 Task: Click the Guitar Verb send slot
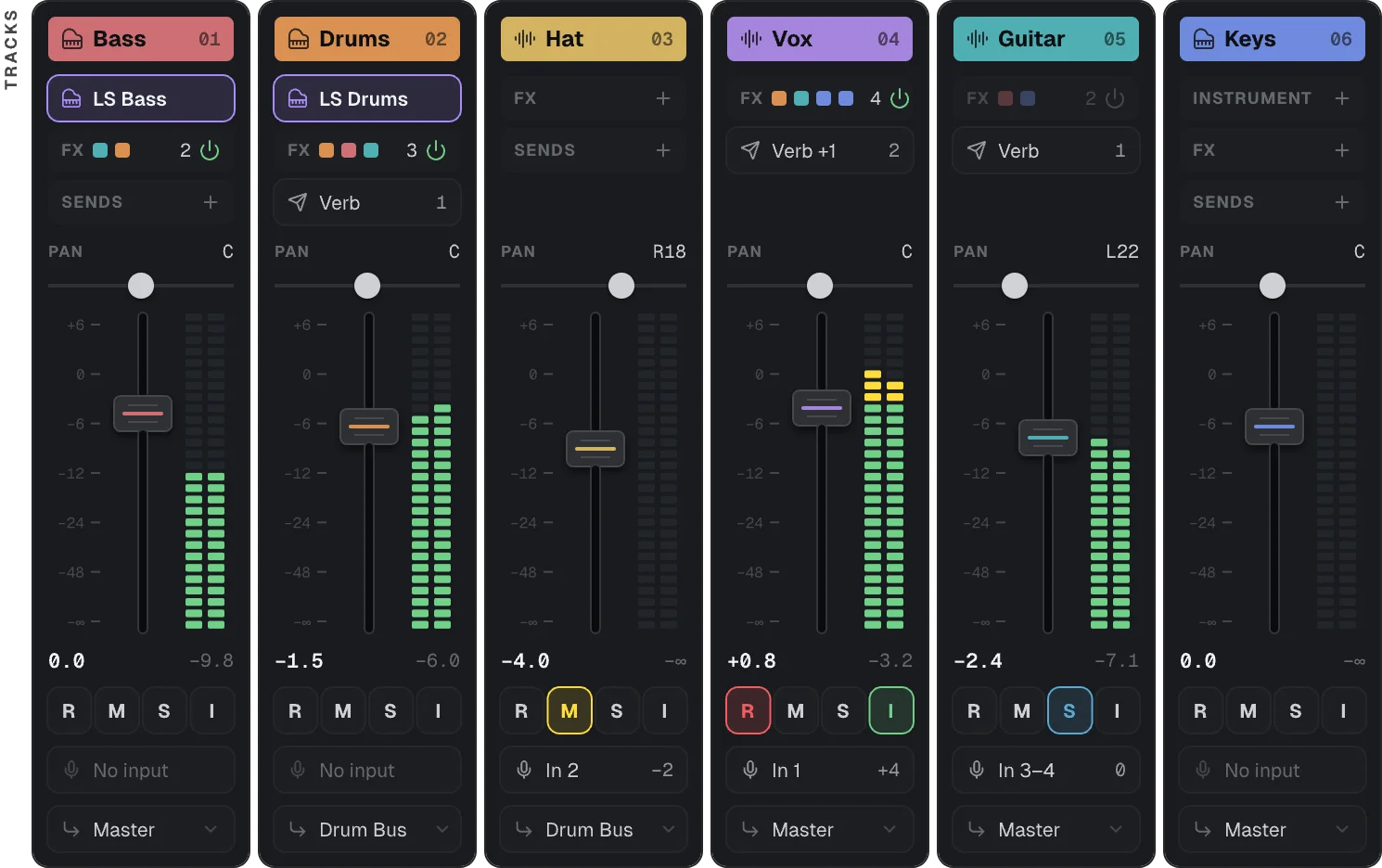(1046, 150)
